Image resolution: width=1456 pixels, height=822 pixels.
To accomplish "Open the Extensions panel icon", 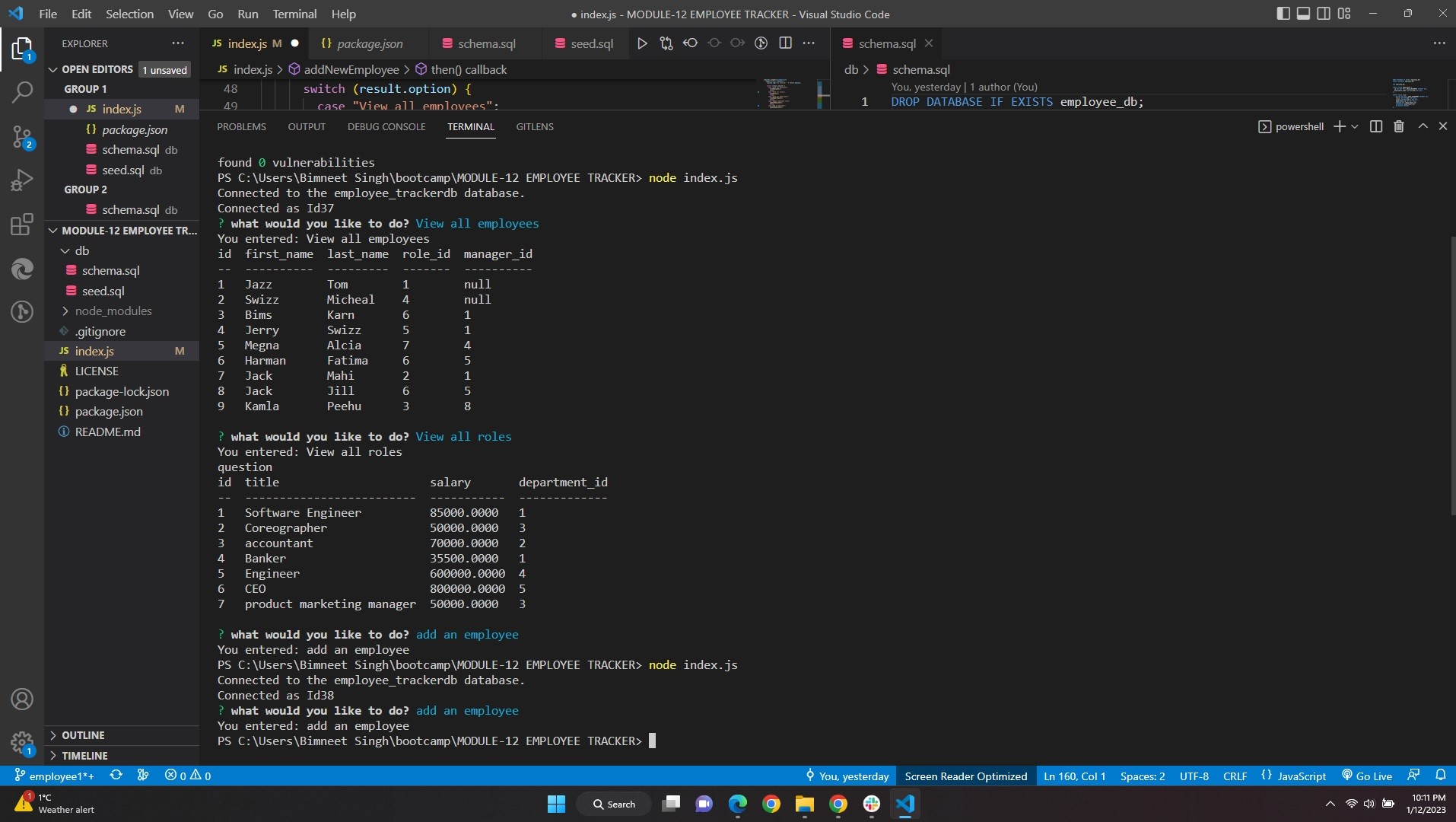I will [22, 224].
